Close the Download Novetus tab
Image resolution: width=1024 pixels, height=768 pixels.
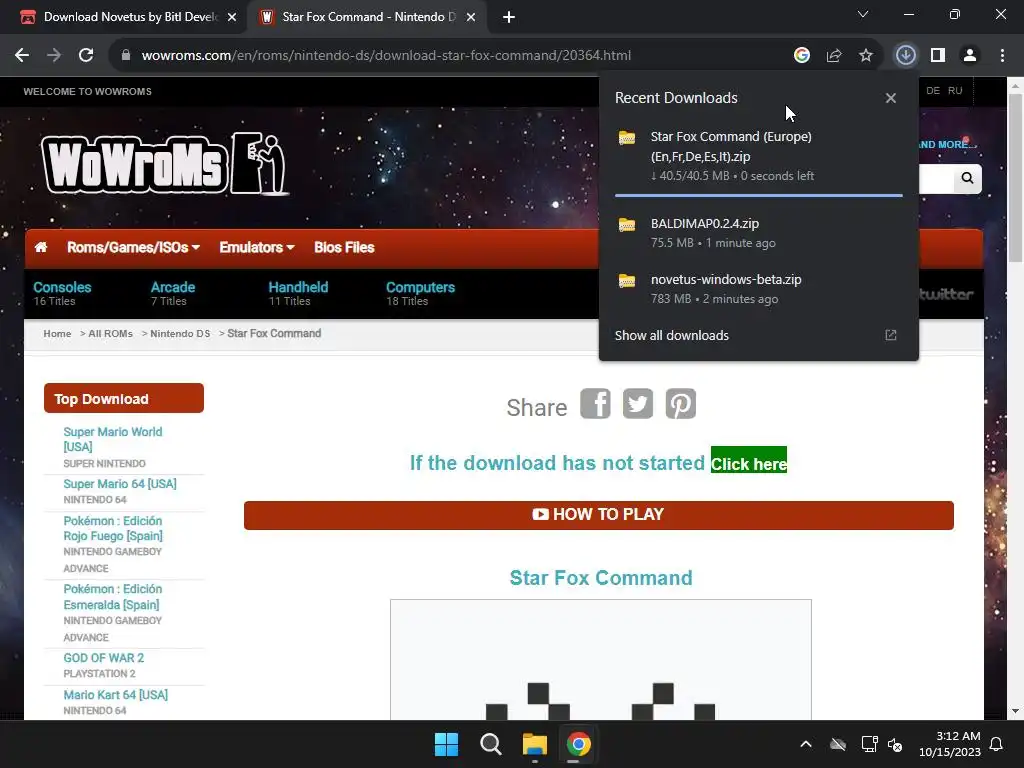tap(232, 18)
